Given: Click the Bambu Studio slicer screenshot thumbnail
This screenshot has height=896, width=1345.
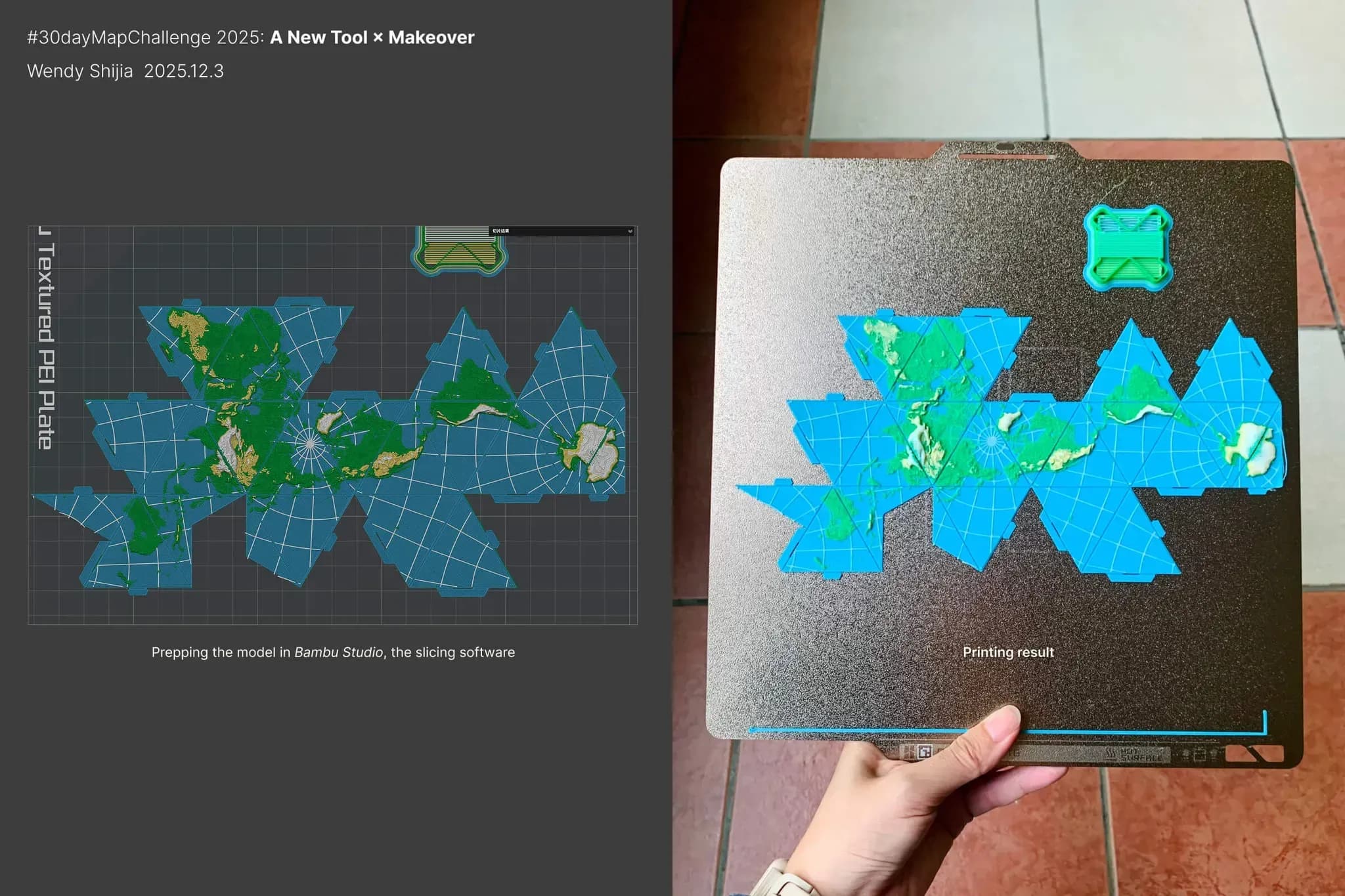Looking at the screenshot, I should click(x=332, y=425).
